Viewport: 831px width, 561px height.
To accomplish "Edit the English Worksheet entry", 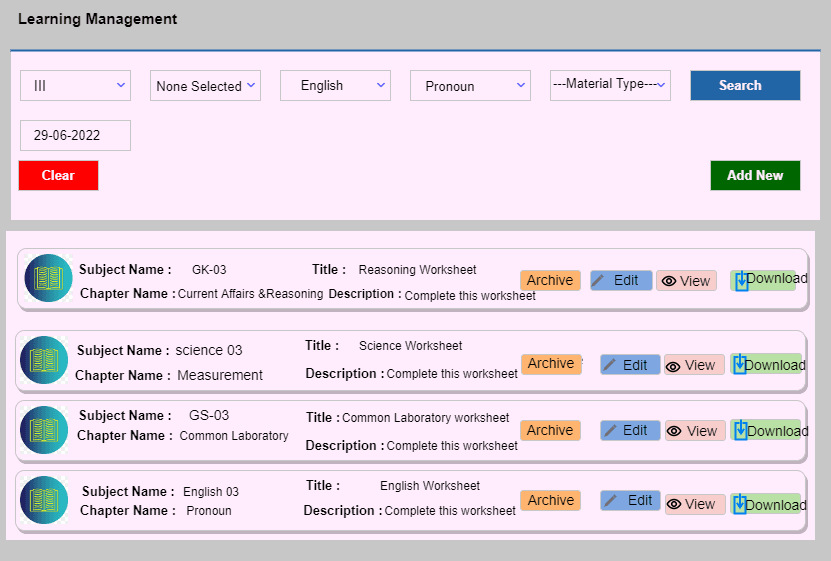I will coord(630,500).
